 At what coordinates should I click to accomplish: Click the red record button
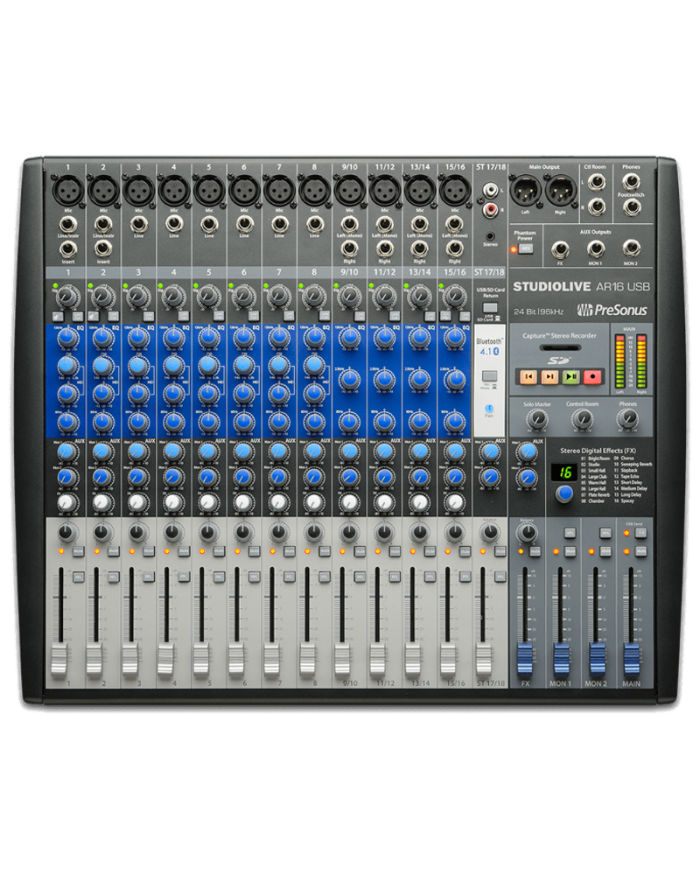592,376
